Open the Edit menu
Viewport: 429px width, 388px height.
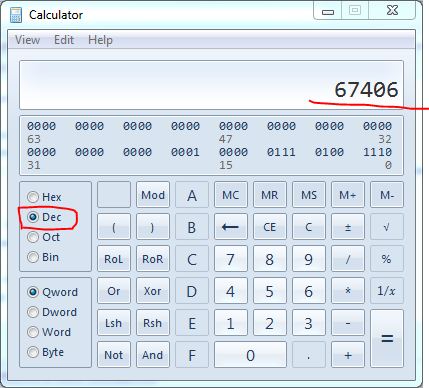pyautogui.click(x=64, y=40)
